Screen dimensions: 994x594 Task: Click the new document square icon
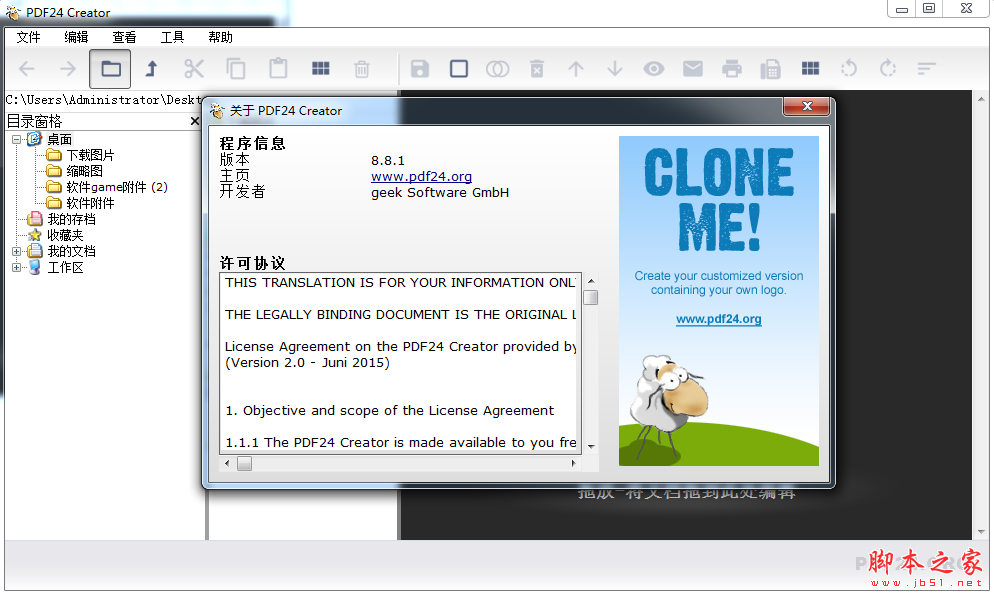(x=459, y=68)
